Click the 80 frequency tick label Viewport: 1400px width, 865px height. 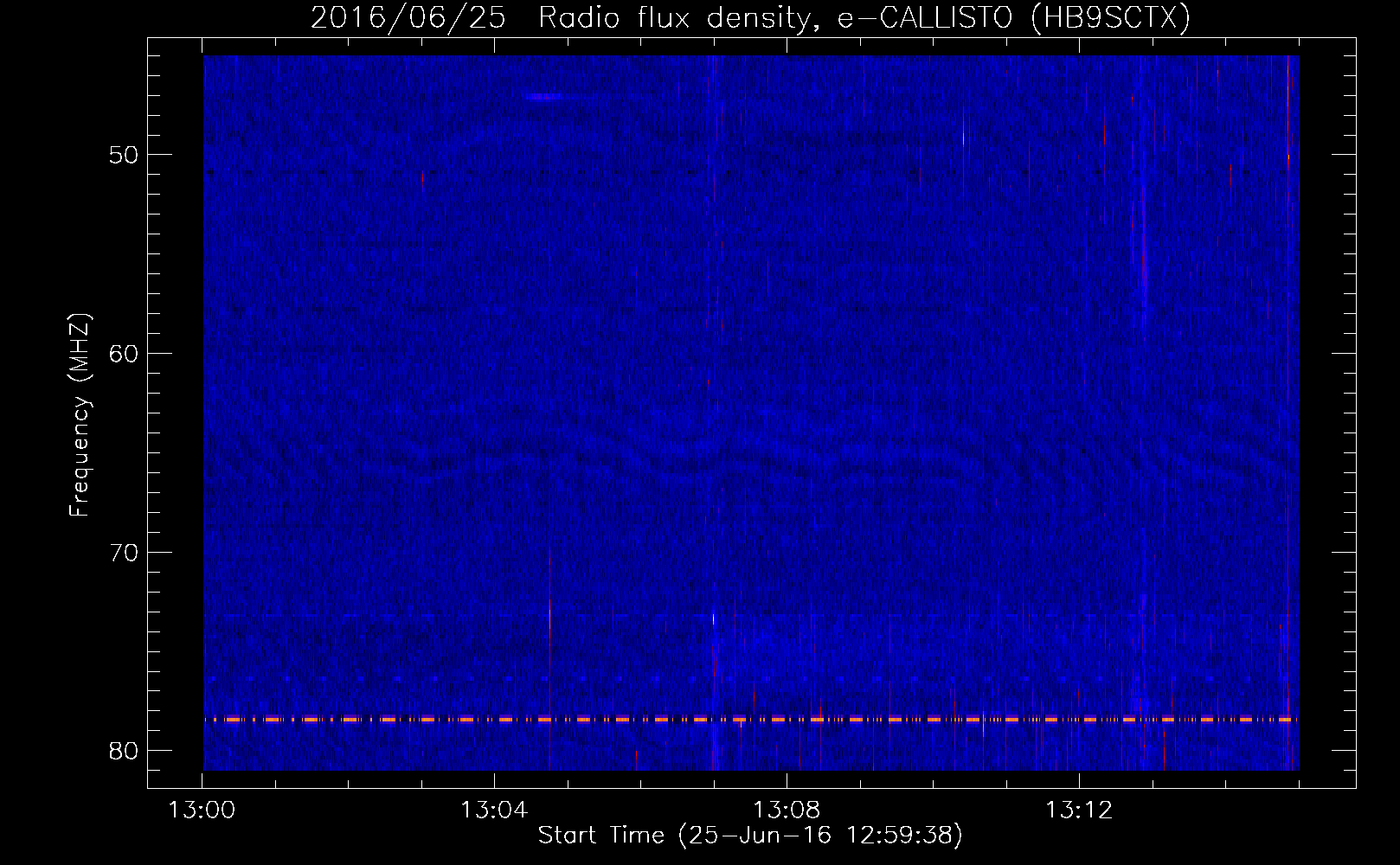pyautogui.click(x=125, y=750)
